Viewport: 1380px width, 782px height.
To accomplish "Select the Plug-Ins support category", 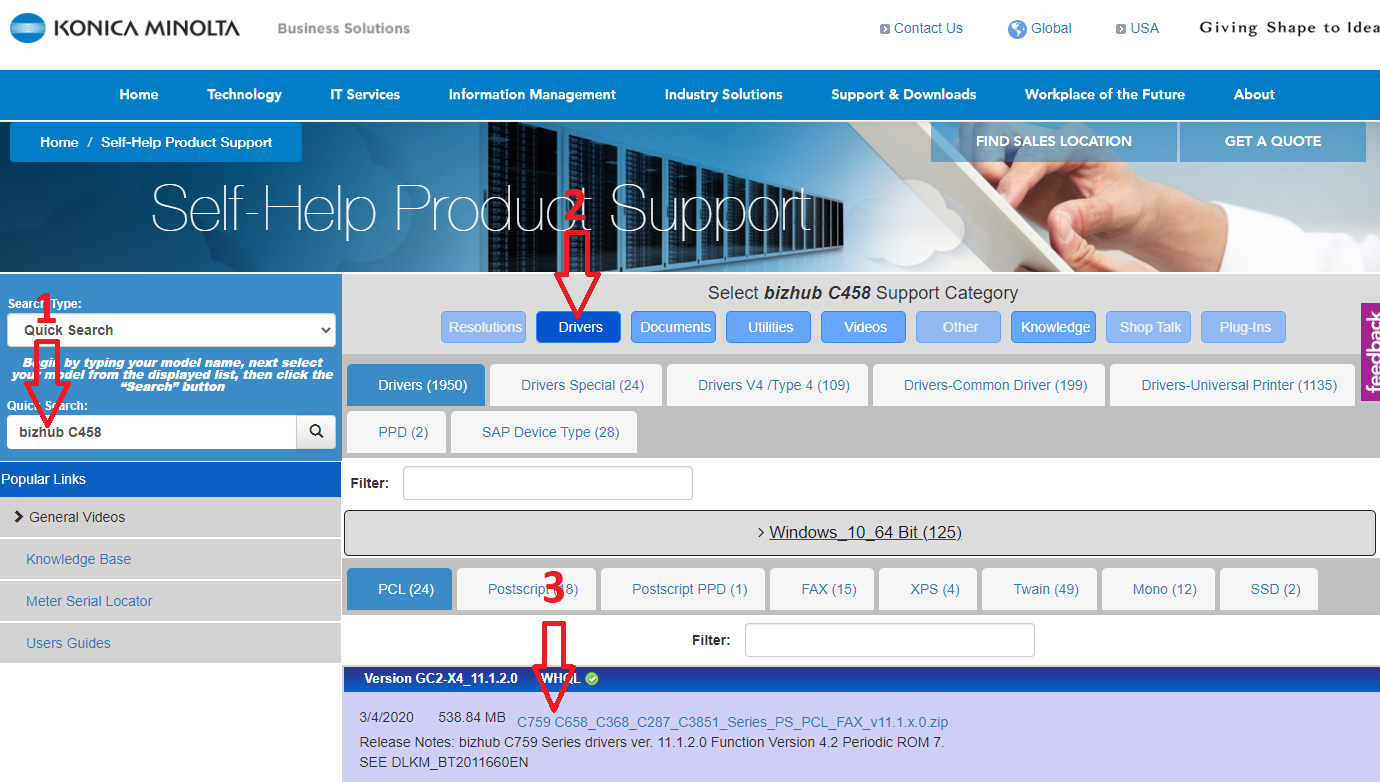I will (x=1245, y=327).
